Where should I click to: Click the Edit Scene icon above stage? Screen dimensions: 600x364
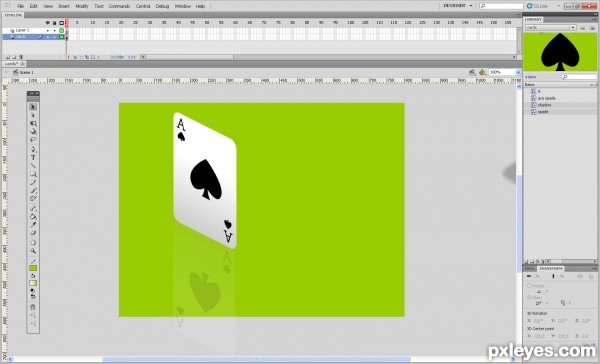coord(473,72)
